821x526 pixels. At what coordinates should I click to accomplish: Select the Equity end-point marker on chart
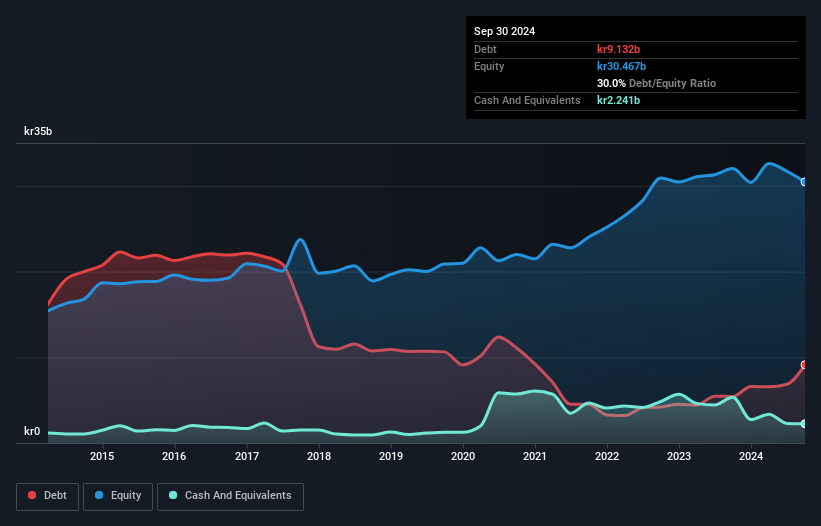(804, 182)
